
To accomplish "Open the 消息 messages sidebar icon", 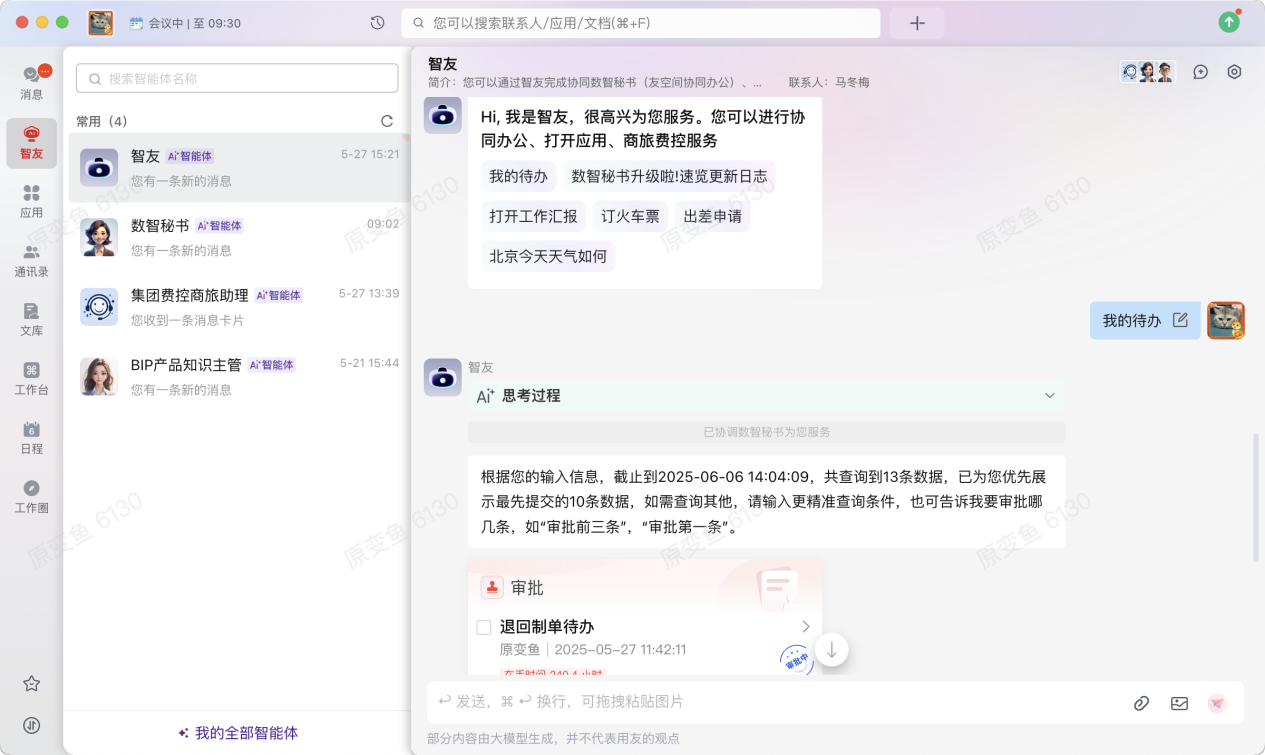I will point(32,82).
